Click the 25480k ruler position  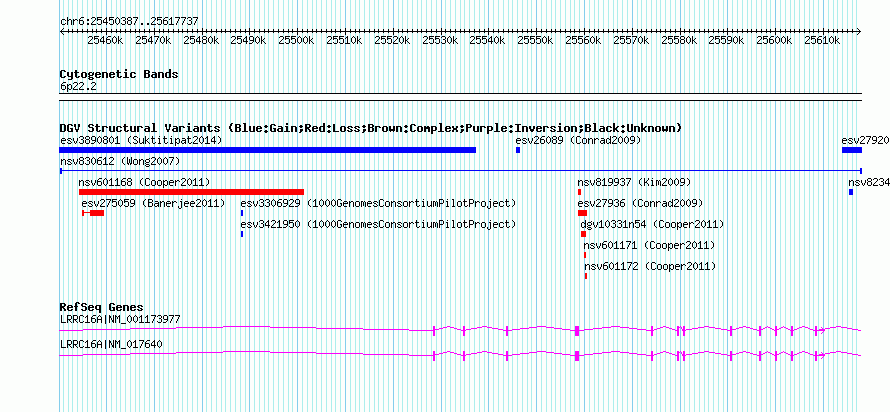(x=201, y=41)
